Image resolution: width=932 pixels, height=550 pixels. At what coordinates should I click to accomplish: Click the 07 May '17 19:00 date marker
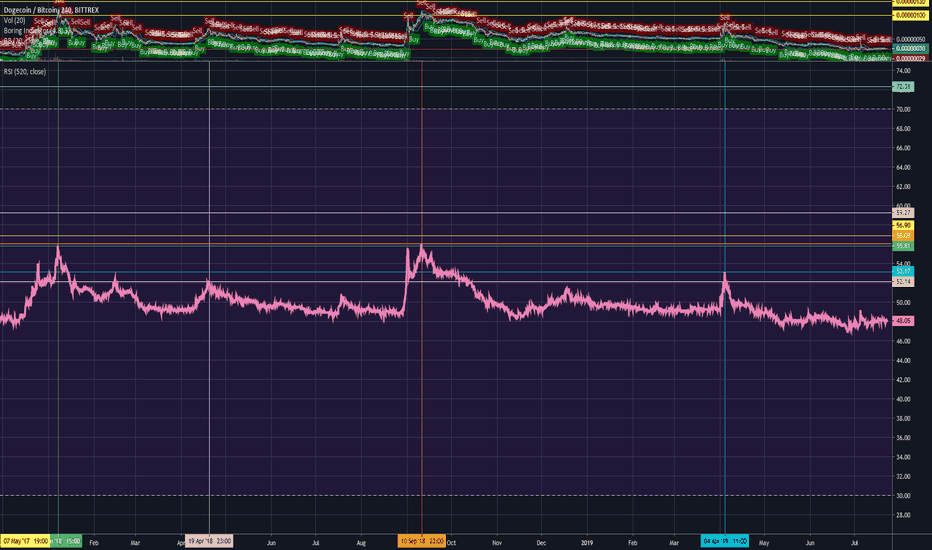[x=26, y=541]
